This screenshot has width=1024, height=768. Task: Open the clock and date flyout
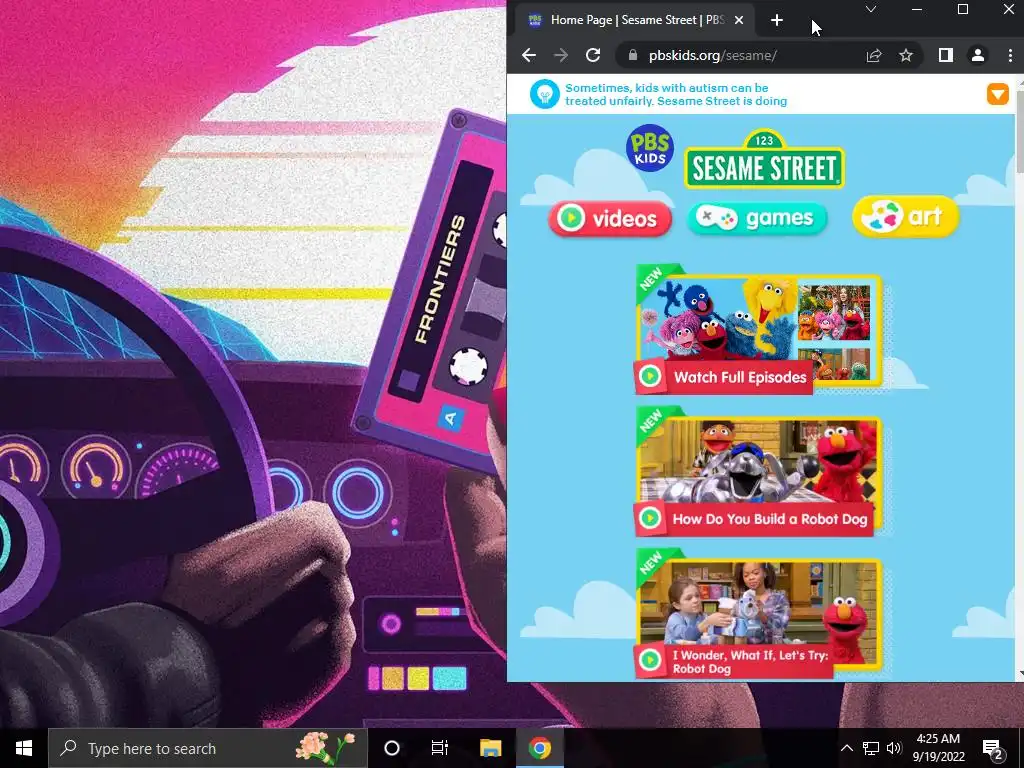pos(938,748)
